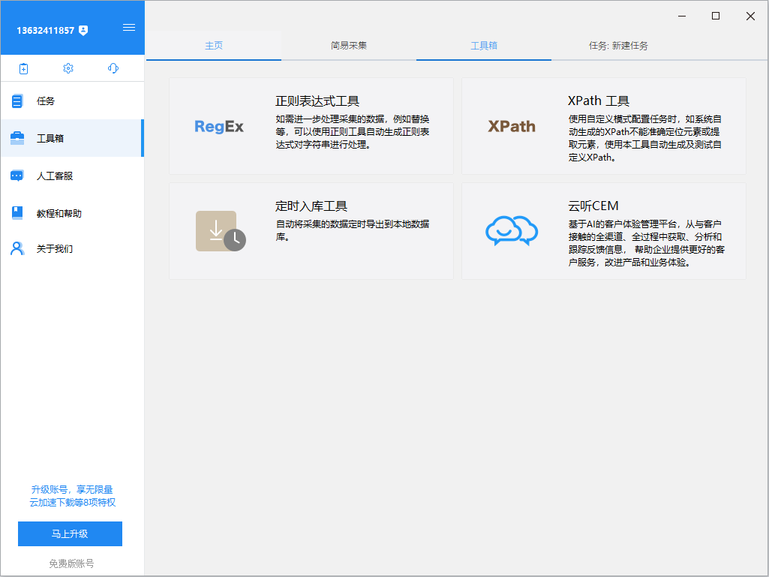Open the 定时入库工具 download-clock icon
The height and width of the screenshot is (577, 769).
[219, 231]
